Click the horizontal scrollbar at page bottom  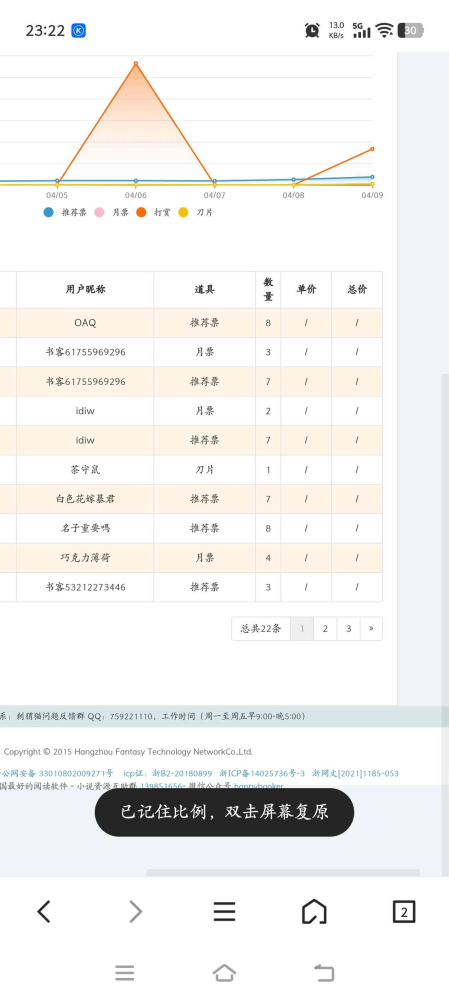point(283,873)
